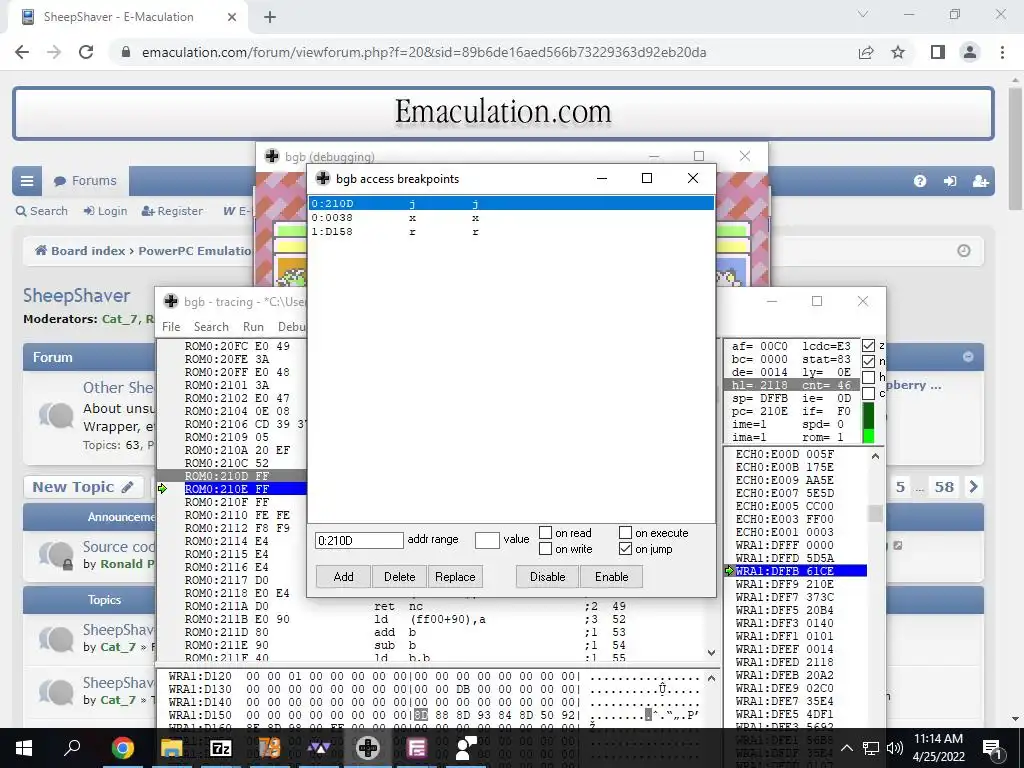Viewport: 1024px width, 768px height.
Task: Select stack entry WRA1:DFF9 210E
Action: click(784, 584)
